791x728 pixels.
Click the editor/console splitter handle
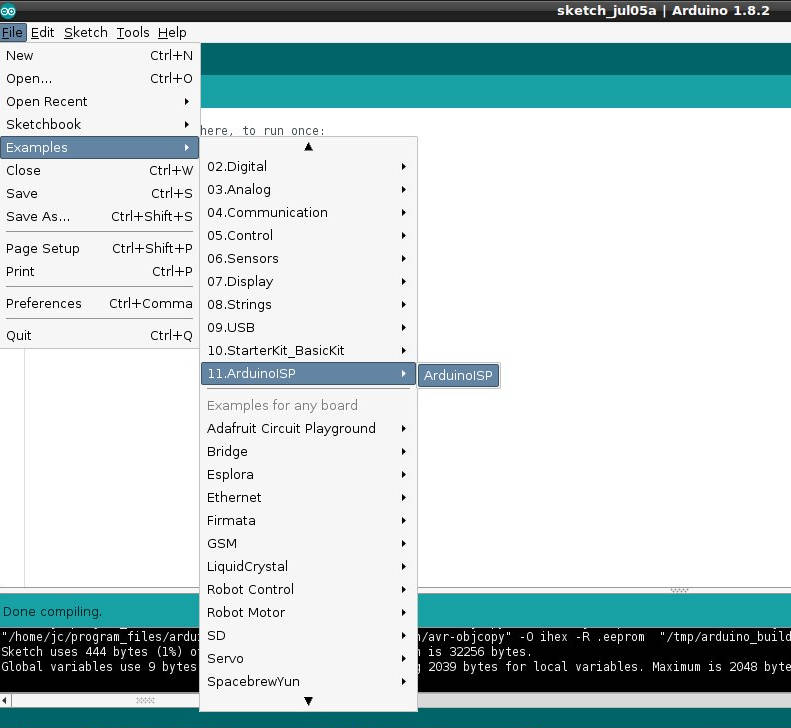click(x=679, y=590)
